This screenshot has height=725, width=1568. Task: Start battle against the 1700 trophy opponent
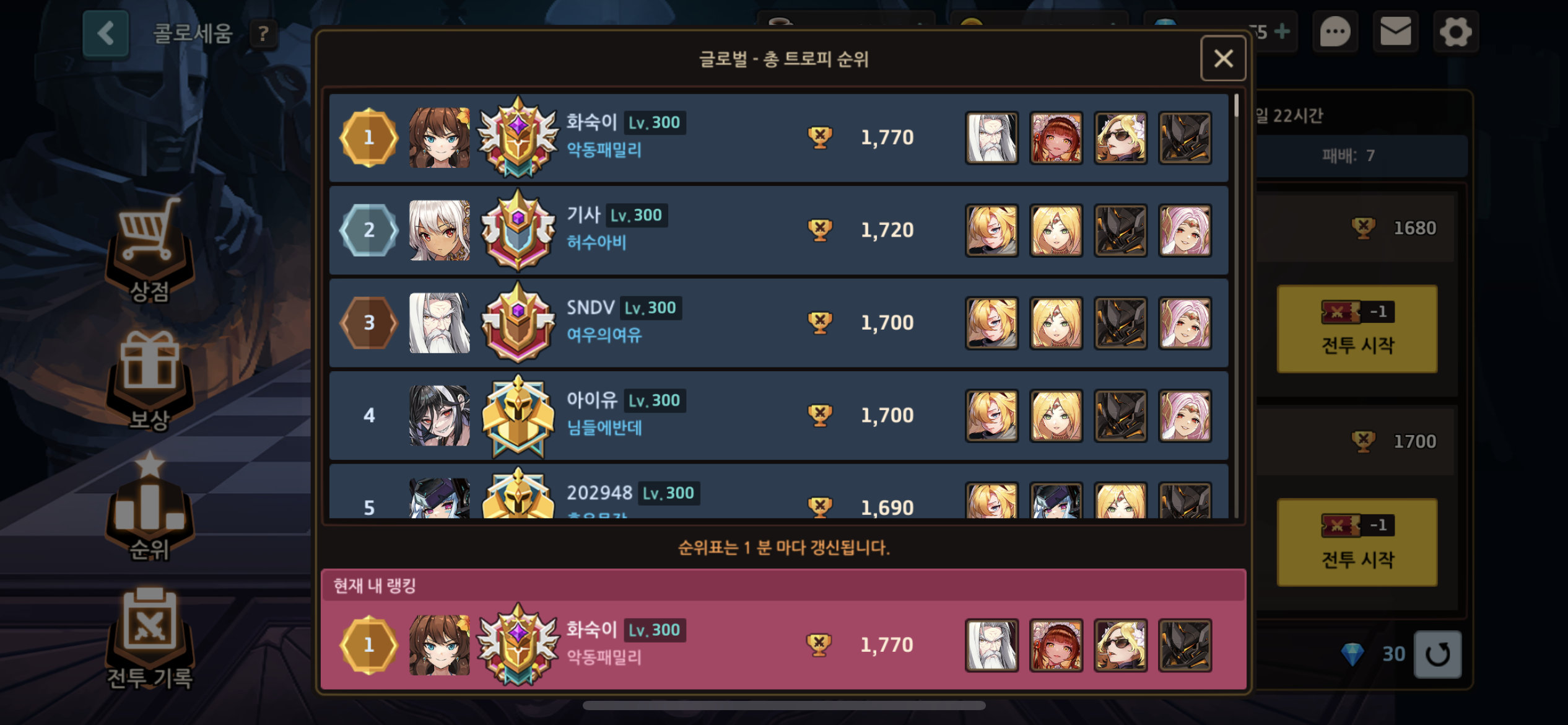(1357, 543)
